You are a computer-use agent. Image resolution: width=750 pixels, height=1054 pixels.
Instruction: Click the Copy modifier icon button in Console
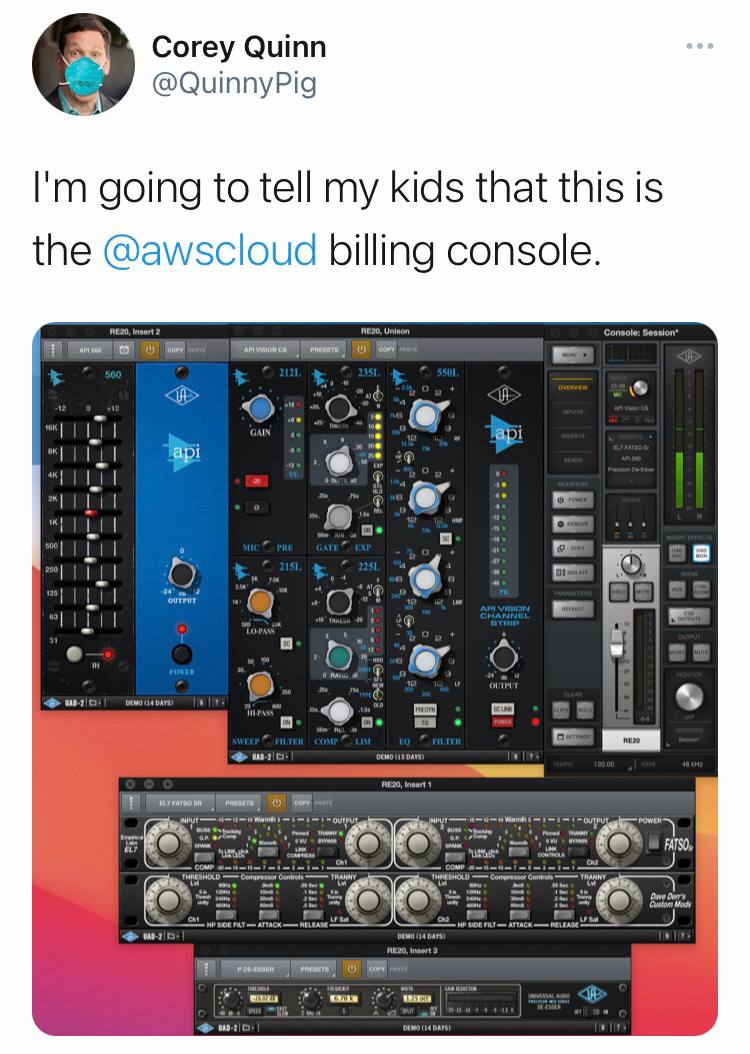click(x=572, y=548)
